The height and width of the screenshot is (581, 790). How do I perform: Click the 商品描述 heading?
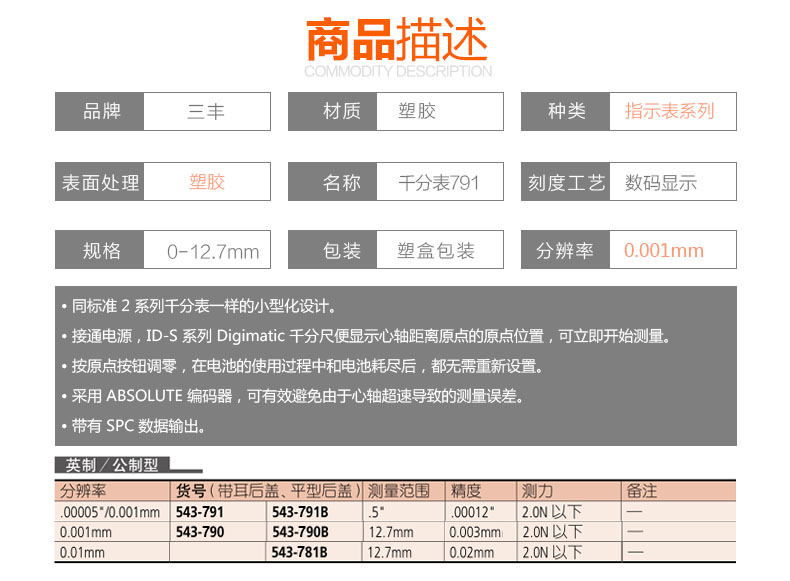coord(397,40)
